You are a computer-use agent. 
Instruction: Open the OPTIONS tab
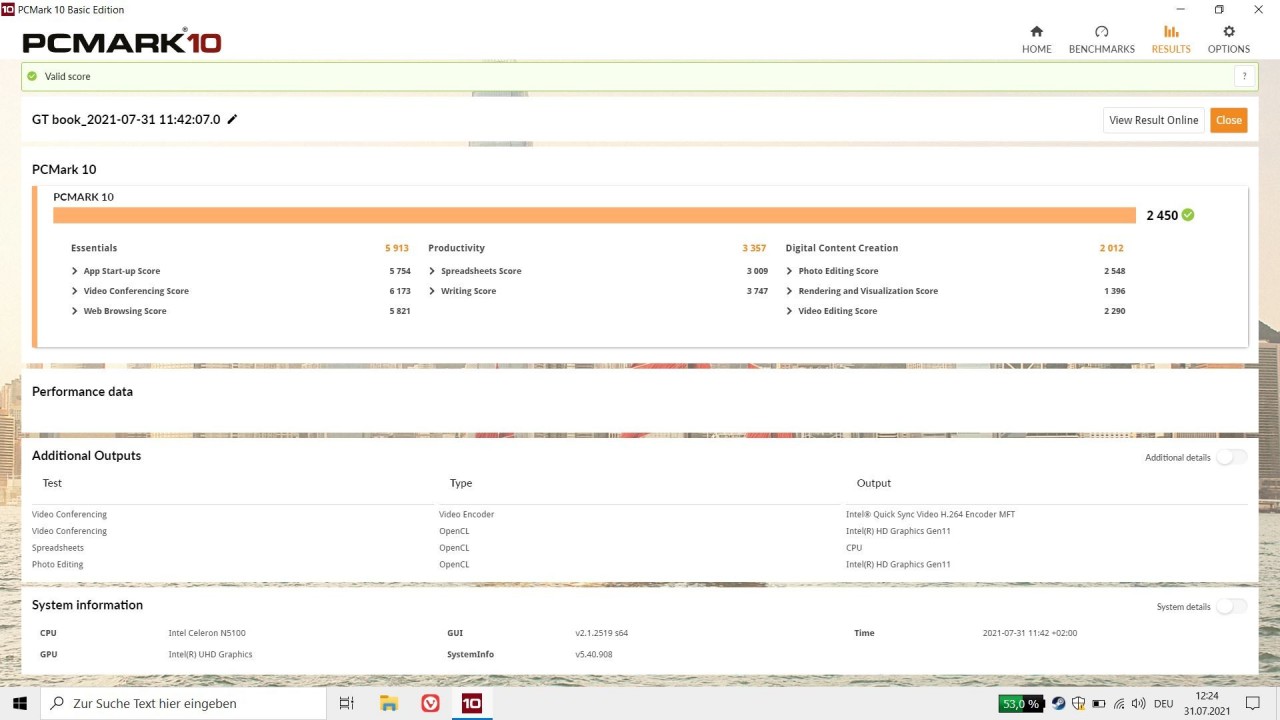click(x=1228, y=40)
